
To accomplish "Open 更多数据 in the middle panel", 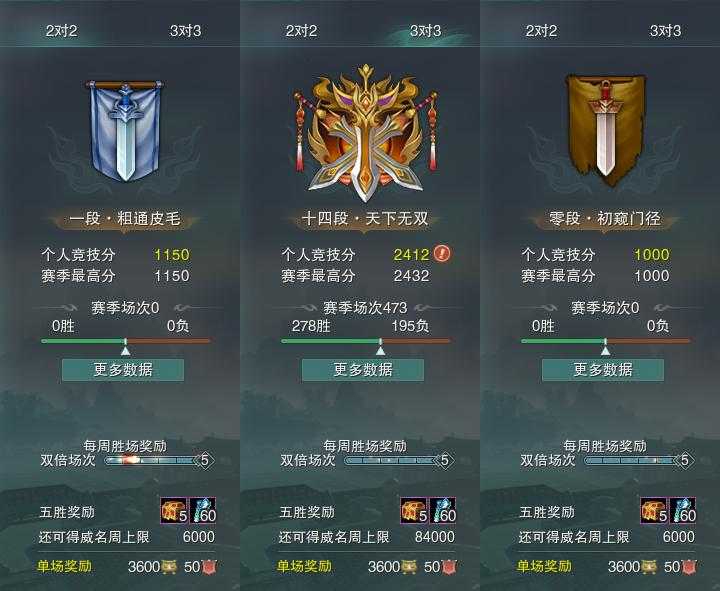I will [363, 370].
